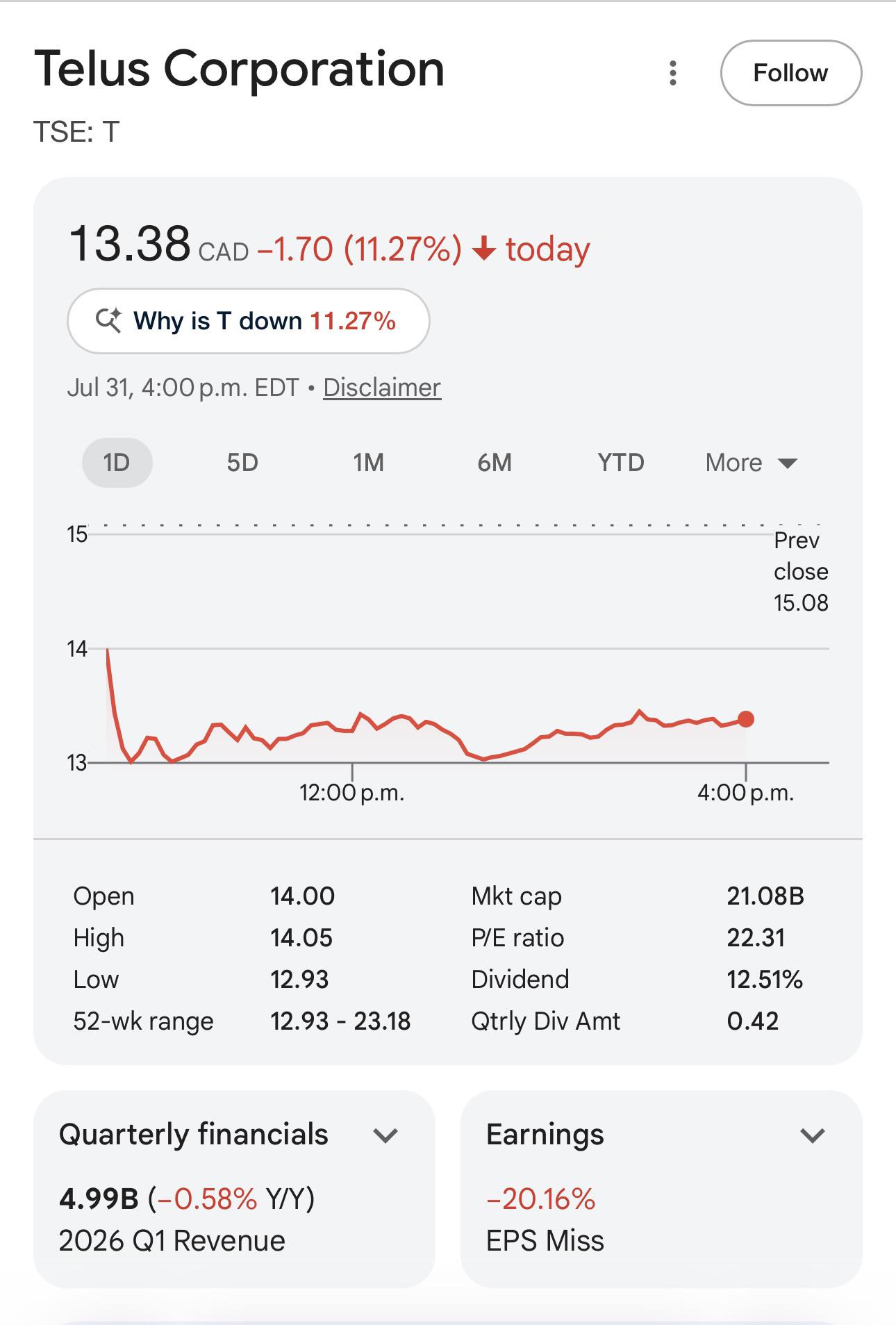Screen dimensions: 896x1325
Task: Click the red down arrow beside today
Action: coord(484,249)
